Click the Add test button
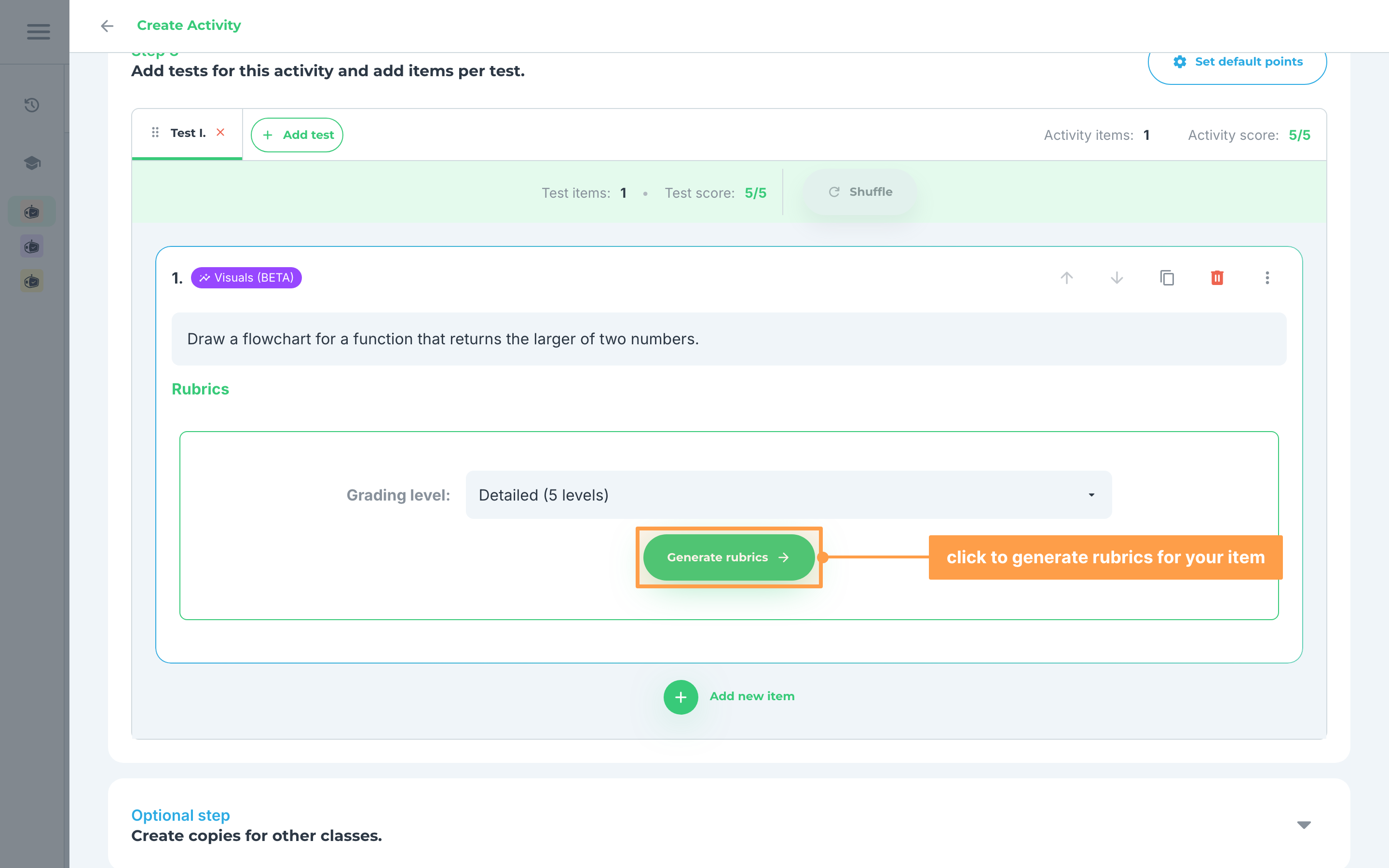The width and height of the screenshot is (1389, 868). click(x=297, y=135)
